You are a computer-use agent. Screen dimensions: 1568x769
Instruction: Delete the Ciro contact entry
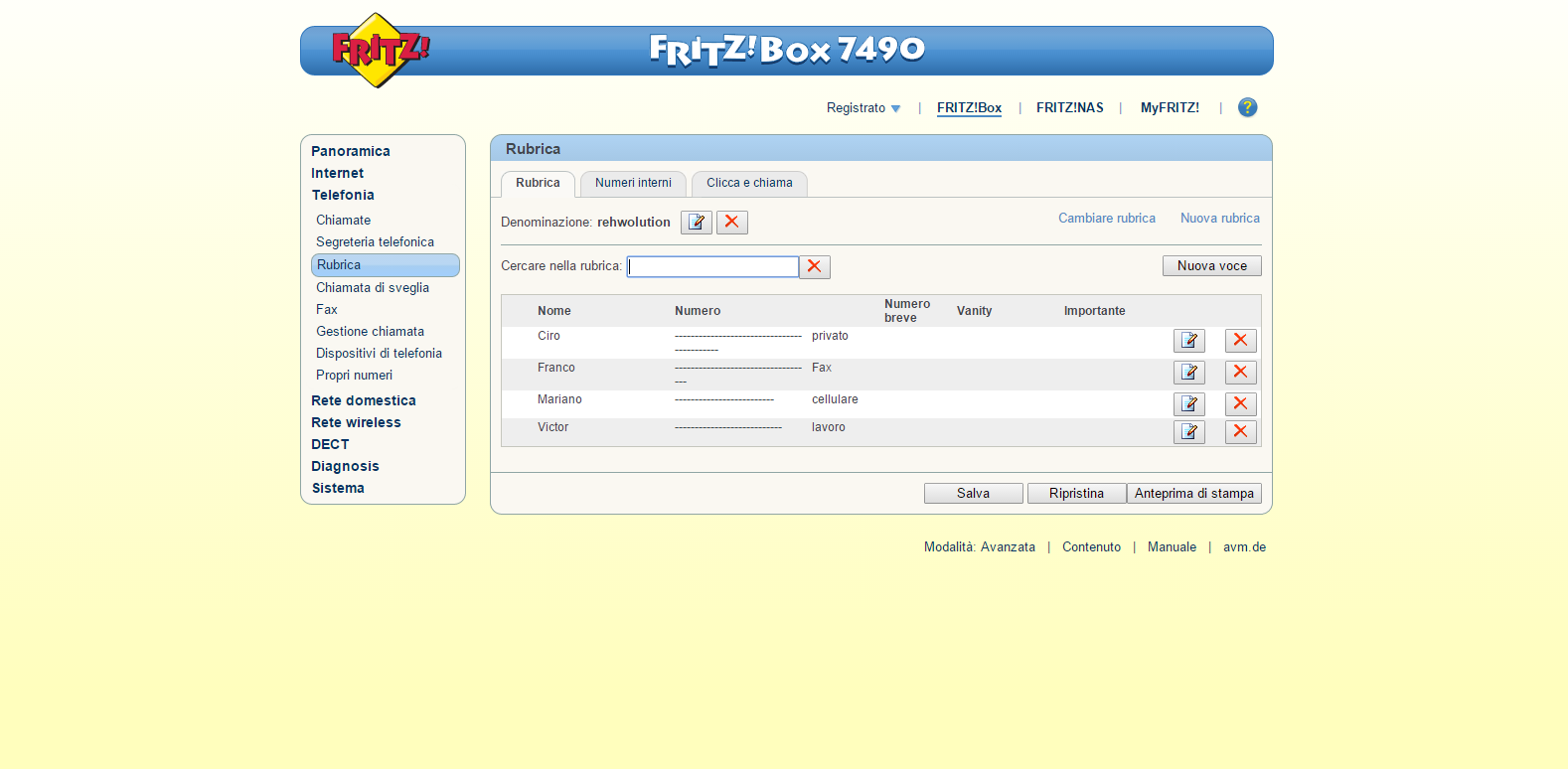point(1240,341)
